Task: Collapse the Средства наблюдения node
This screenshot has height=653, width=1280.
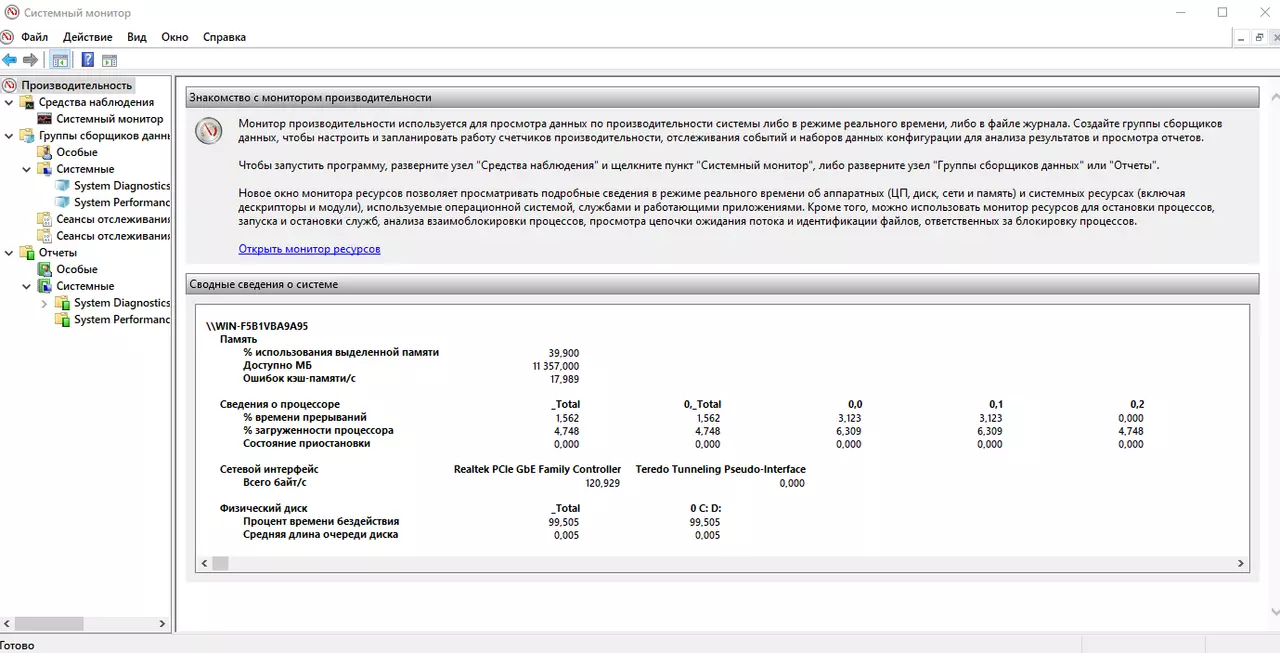Action: [x=10, y=102]
